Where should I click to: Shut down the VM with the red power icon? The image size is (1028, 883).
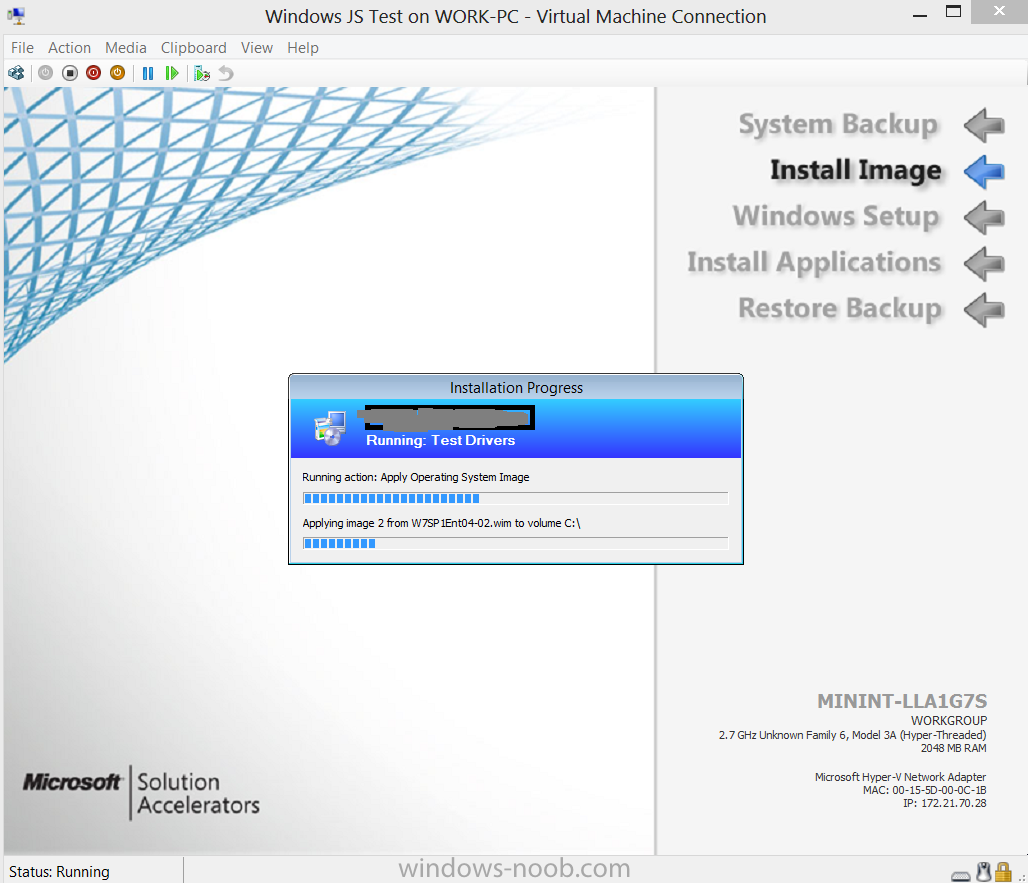[94, 73]
